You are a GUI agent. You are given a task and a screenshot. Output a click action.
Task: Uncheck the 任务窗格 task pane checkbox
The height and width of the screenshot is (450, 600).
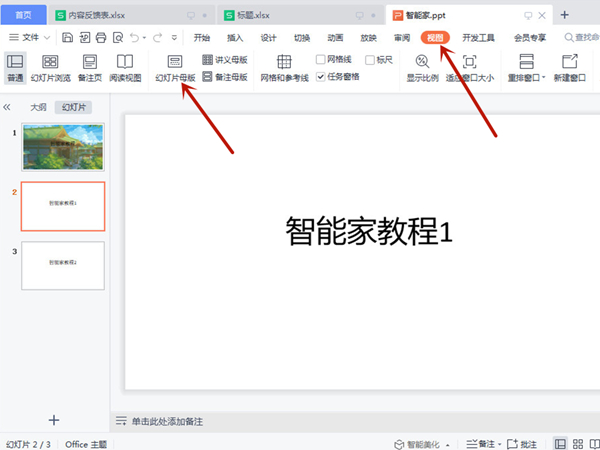tap(321, 76)
